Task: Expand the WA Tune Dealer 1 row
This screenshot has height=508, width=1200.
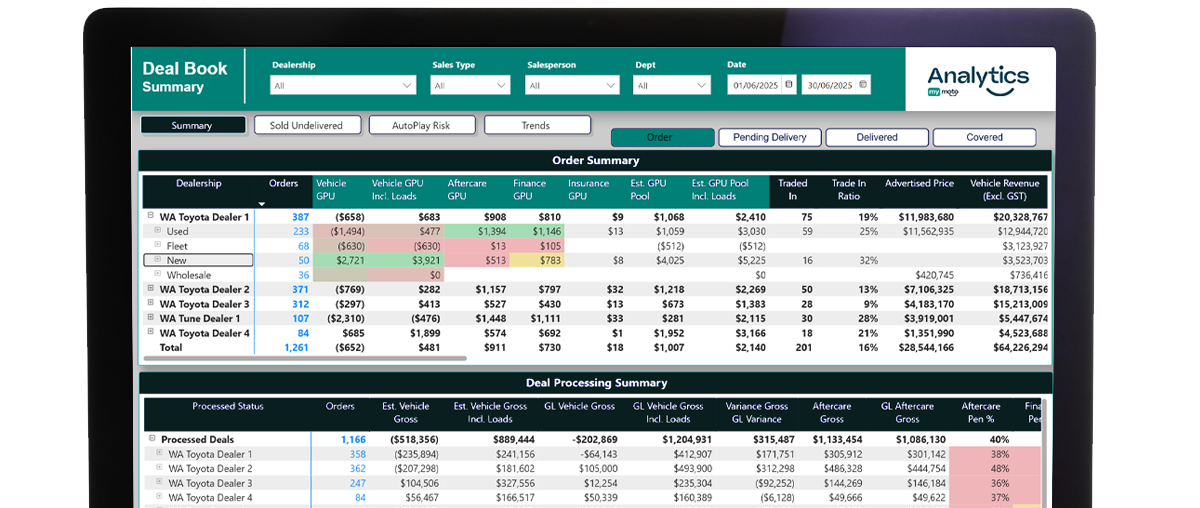Action: click(150, 318)
